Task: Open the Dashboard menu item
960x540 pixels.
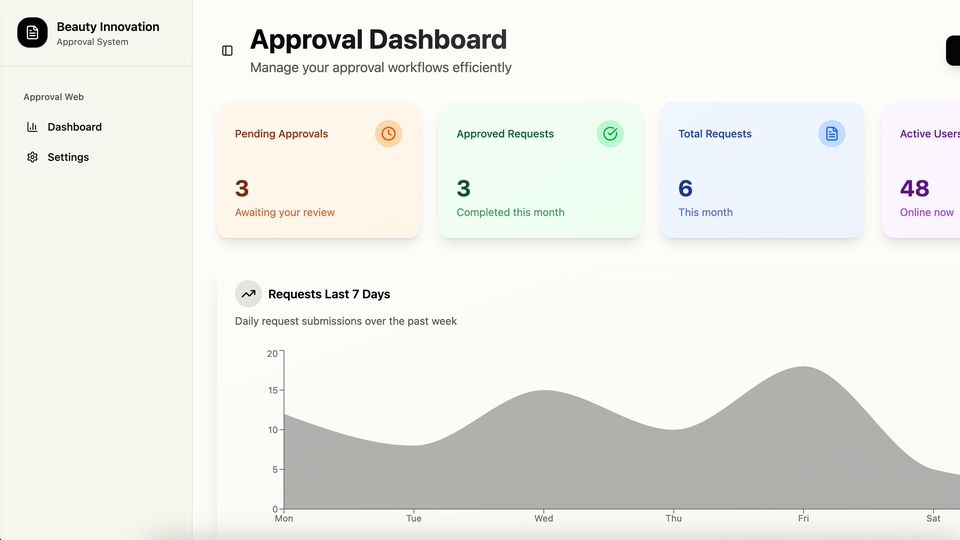Action: [74, 127]
